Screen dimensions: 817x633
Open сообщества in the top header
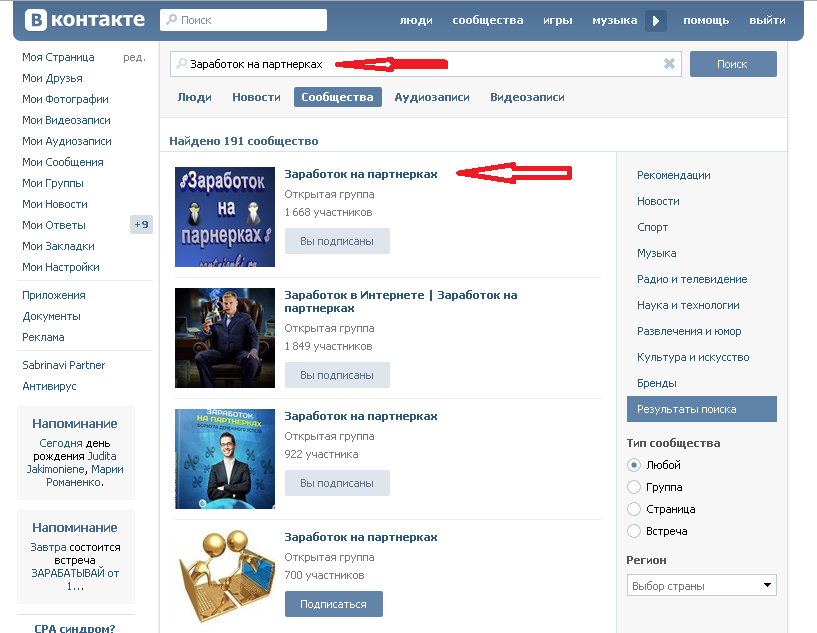[488, 20]
